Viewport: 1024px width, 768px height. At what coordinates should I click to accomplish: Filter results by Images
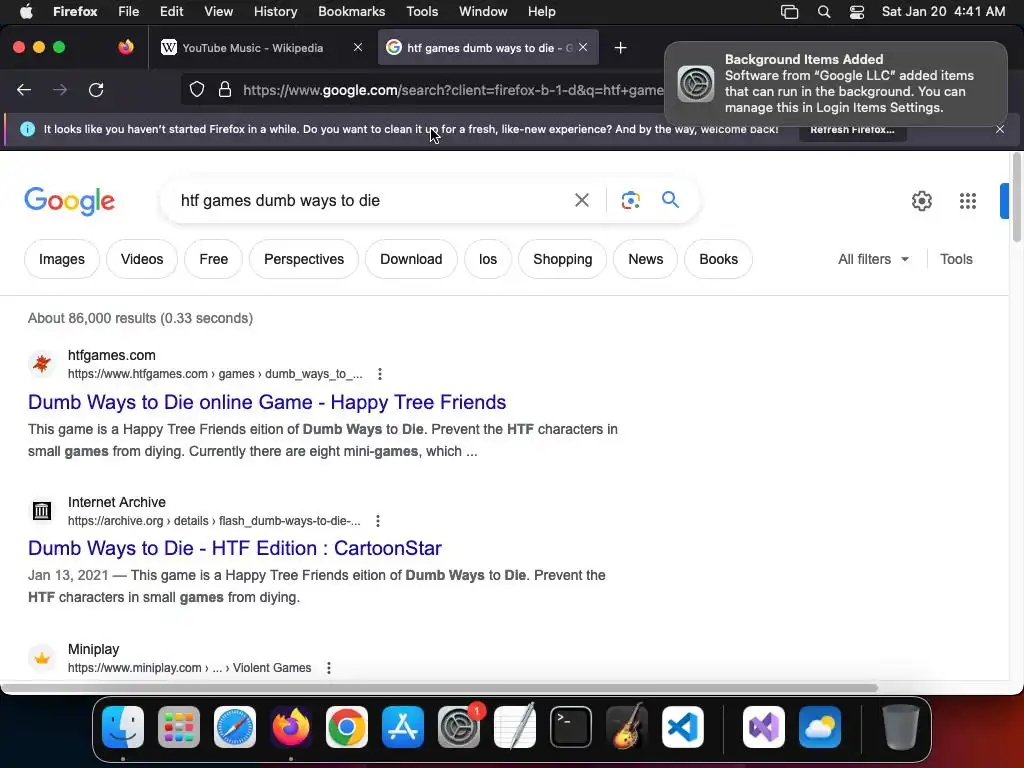click(x=62, y=259)
